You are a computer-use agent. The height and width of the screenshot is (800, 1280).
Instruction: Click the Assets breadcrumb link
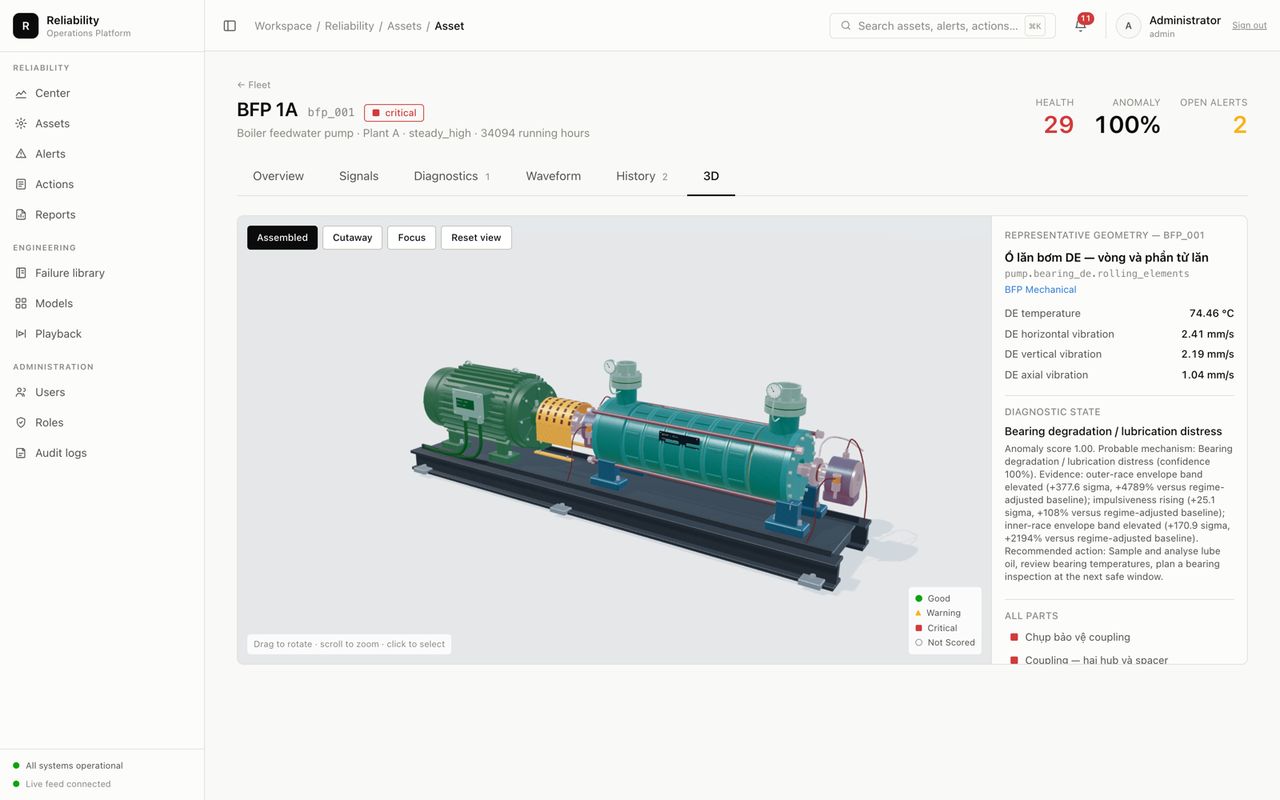click(404, 26)
